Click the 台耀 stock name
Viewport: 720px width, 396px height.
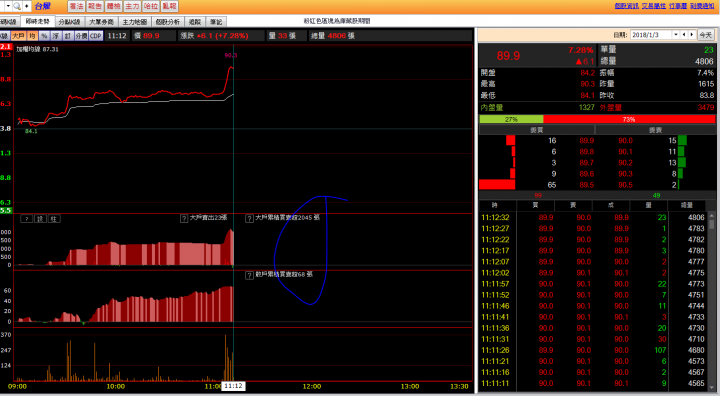pyautogui.click(x=43, y=6)
